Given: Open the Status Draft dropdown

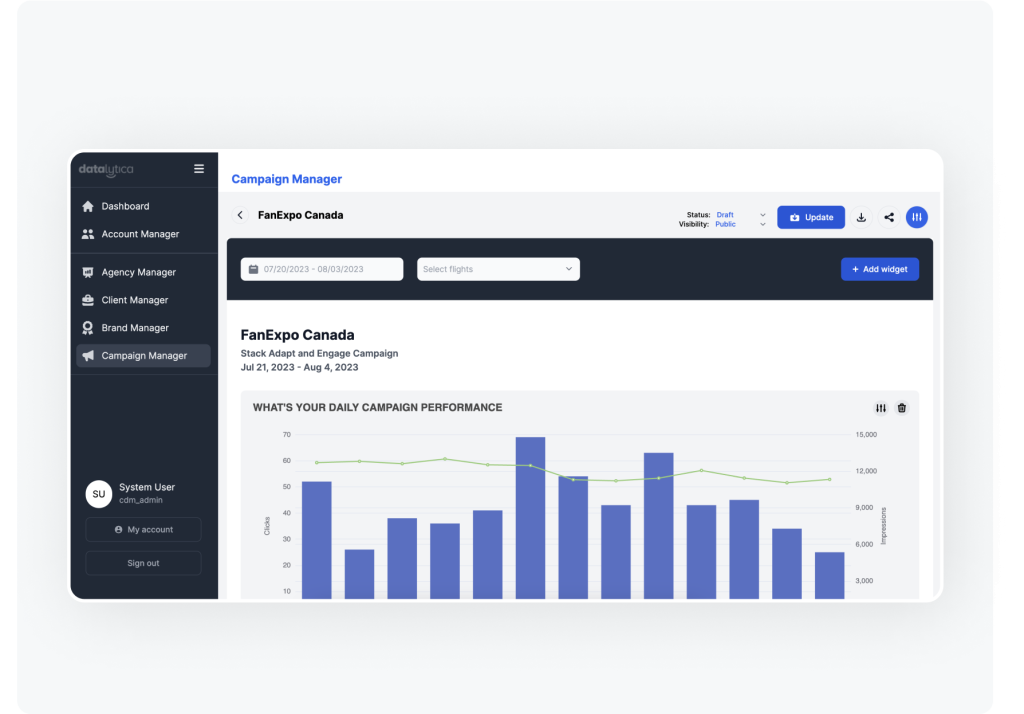Looking at the screenshot, I should coord(741,215).
